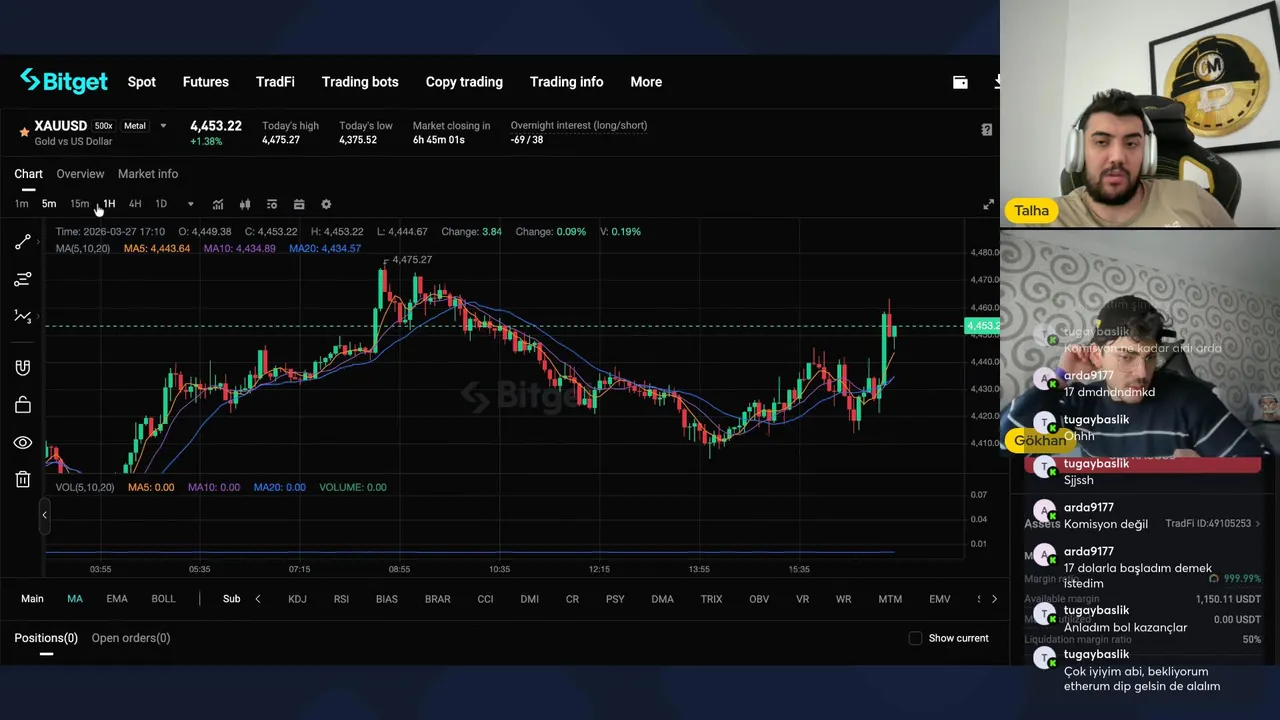
Task: Toggle BOLL main indicator
Action: point(163,599)
